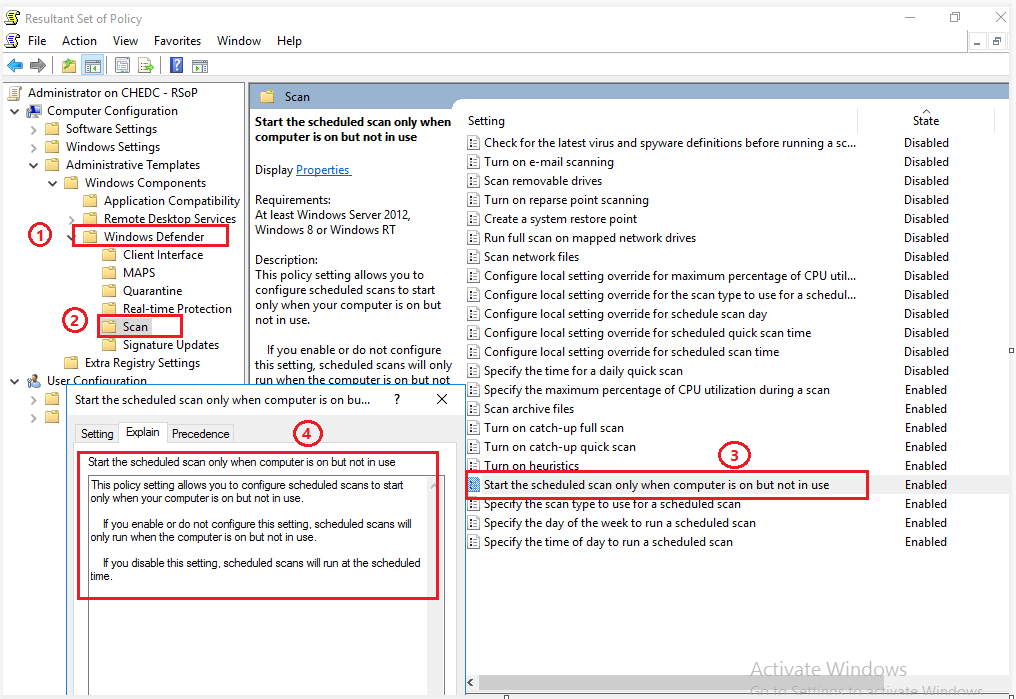Viewport: 1016px width, 699px height.
Task: Expand second folder beneath User Configuration
Action: [x=34, y=418]
